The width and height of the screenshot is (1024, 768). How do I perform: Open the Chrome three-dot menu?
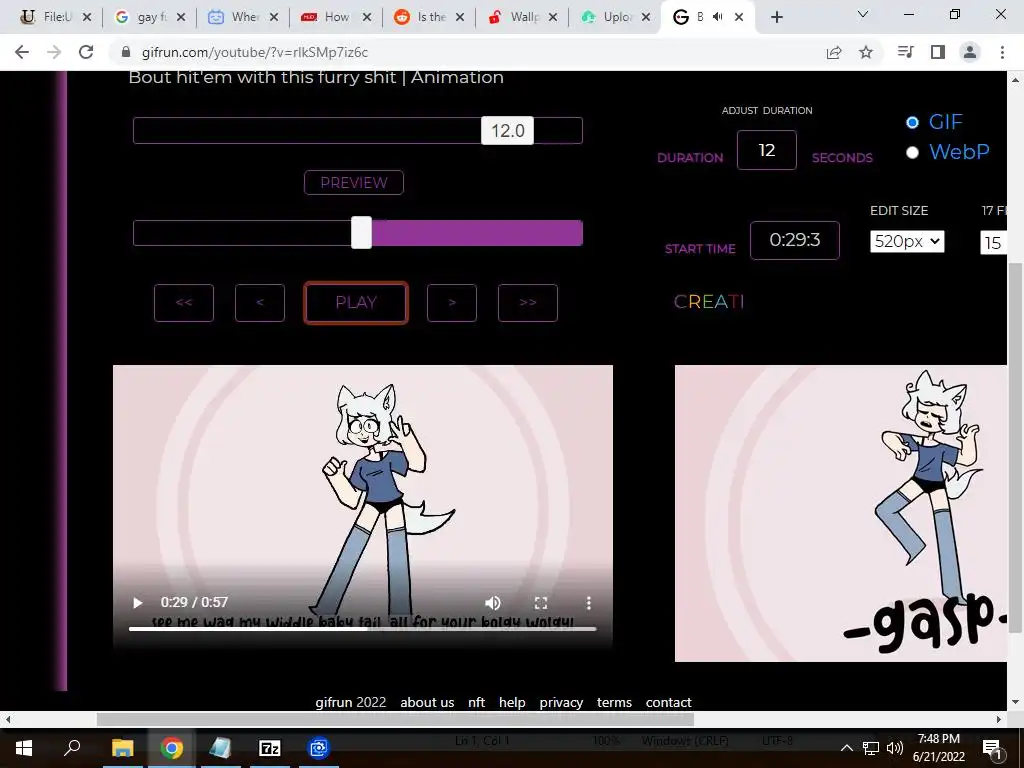click(x=1002, y=52)
